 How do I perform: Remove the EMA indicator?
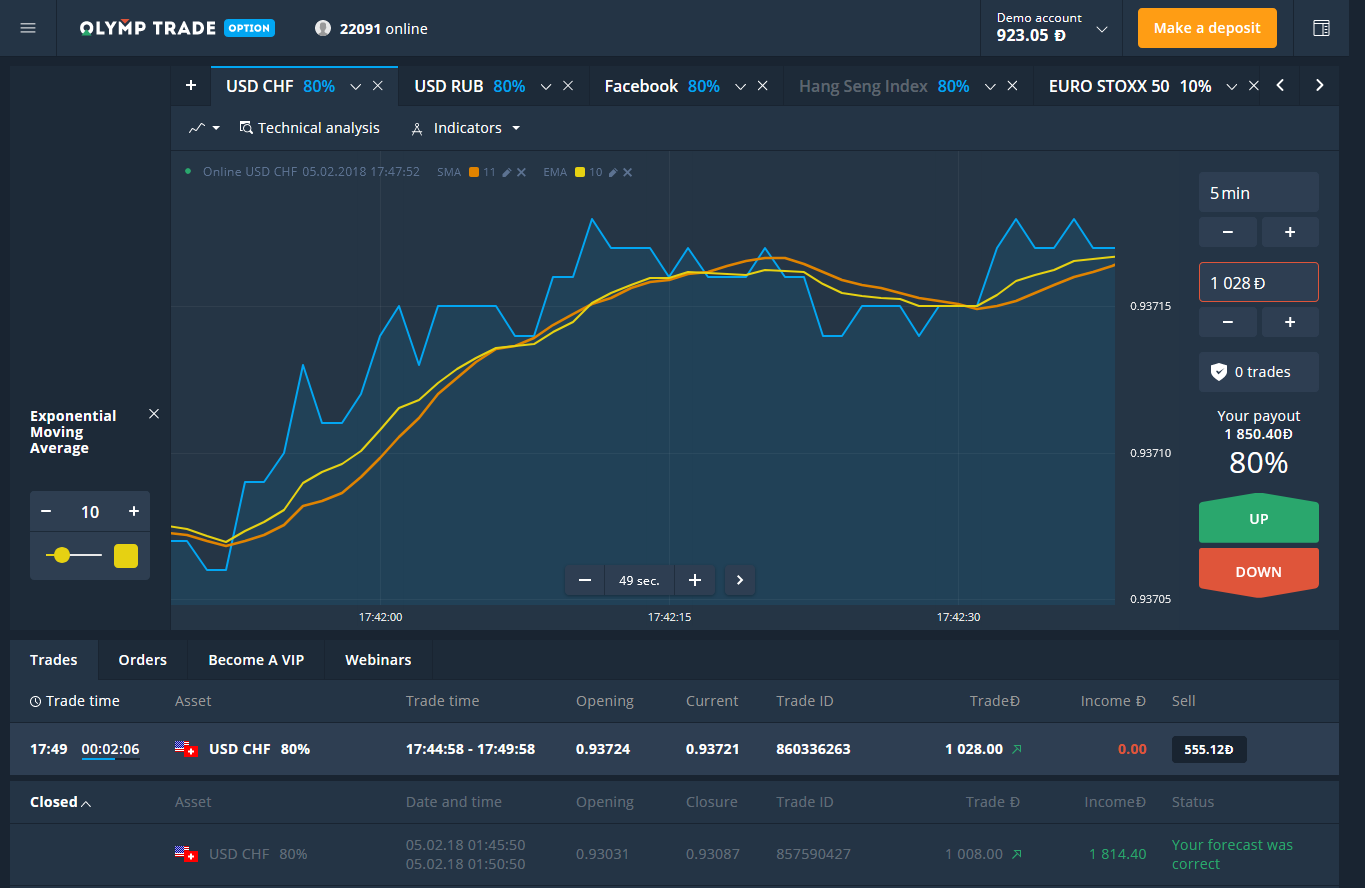click(628, 172)
